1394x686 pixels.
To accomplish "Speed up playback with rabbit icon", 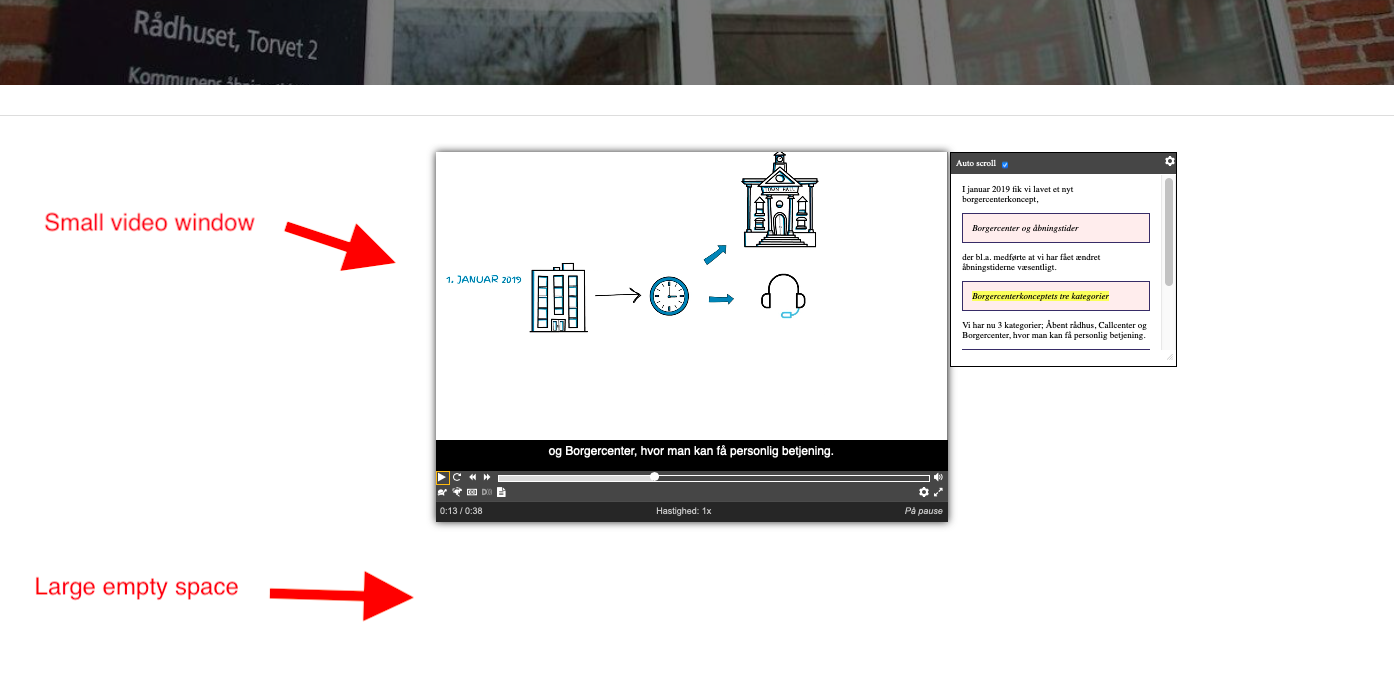I will 457,492.
